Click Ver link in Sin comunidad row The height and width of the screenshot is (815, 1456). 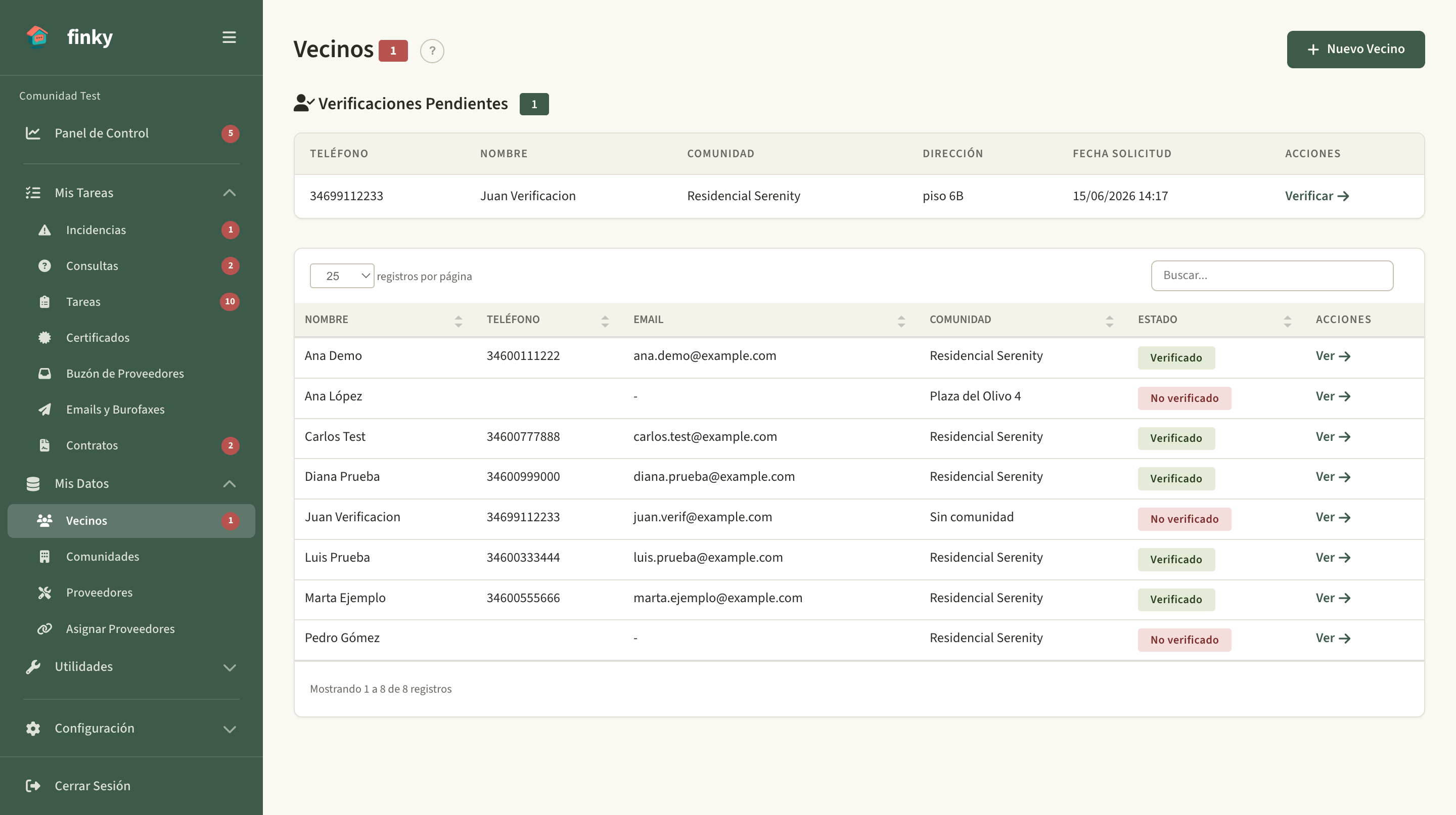[x=1333, y=517]
